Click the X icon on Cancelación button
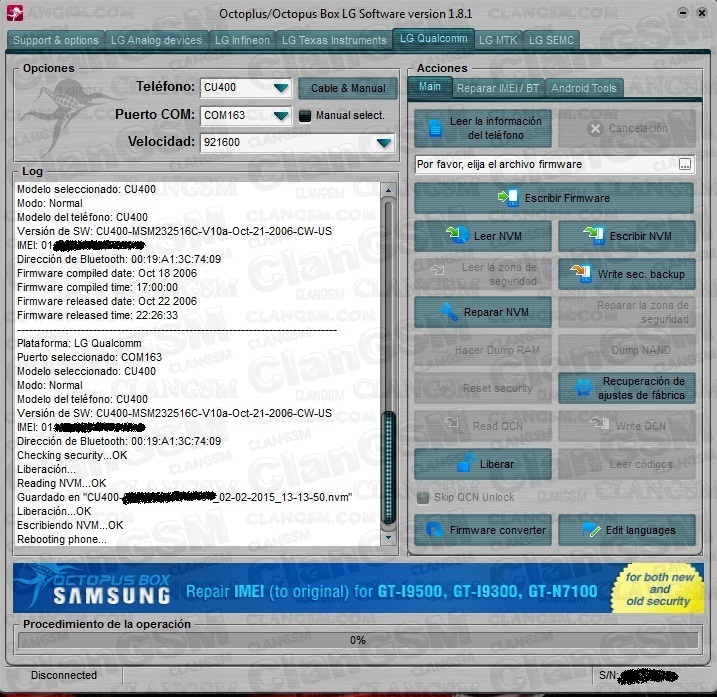The width and height of the screenshot is (717, 697). pos(595,129)
